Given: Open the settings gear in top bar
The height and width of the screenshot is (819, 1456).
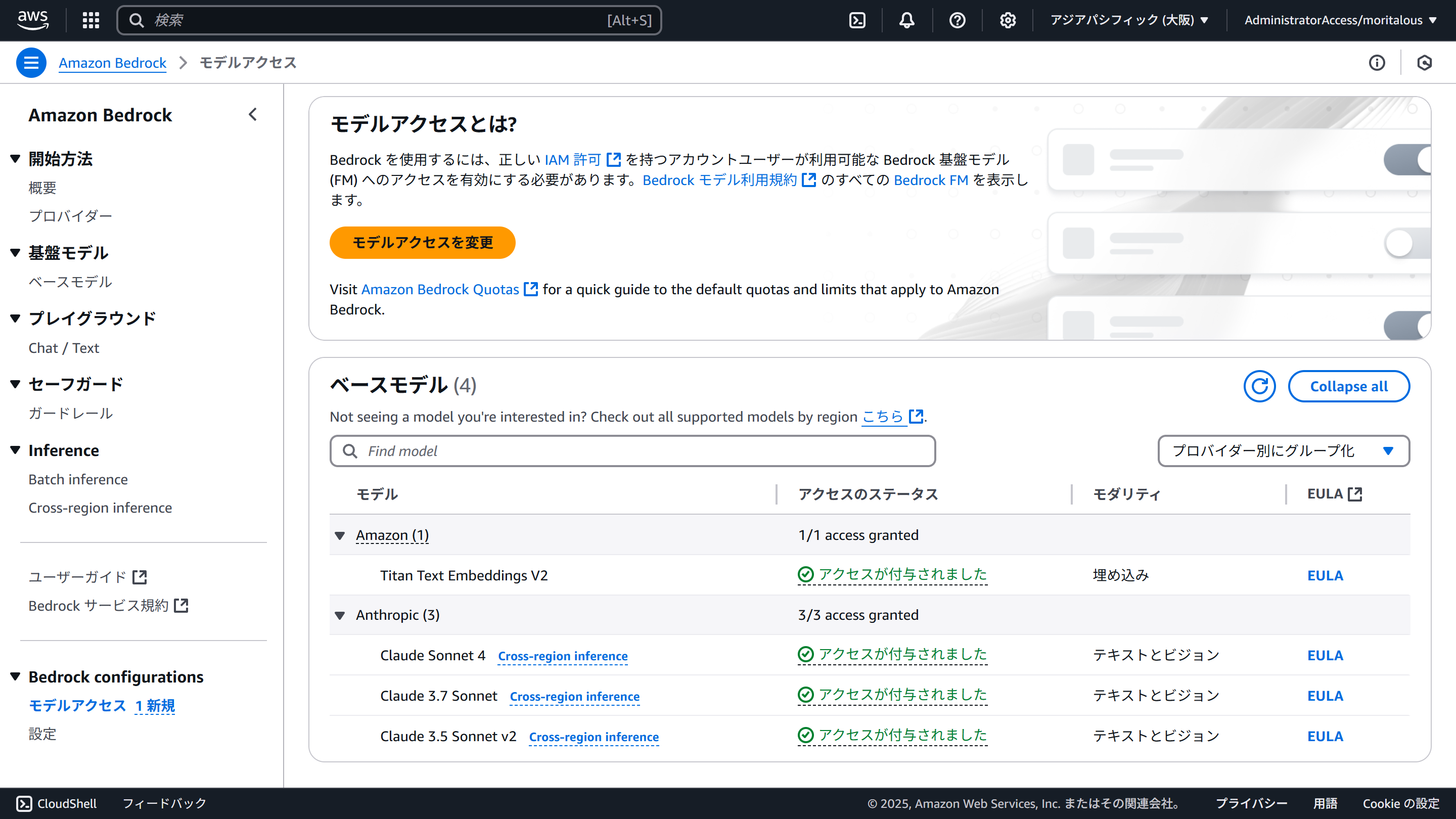Looking at the screenshot, I should tap(1007, 20).
